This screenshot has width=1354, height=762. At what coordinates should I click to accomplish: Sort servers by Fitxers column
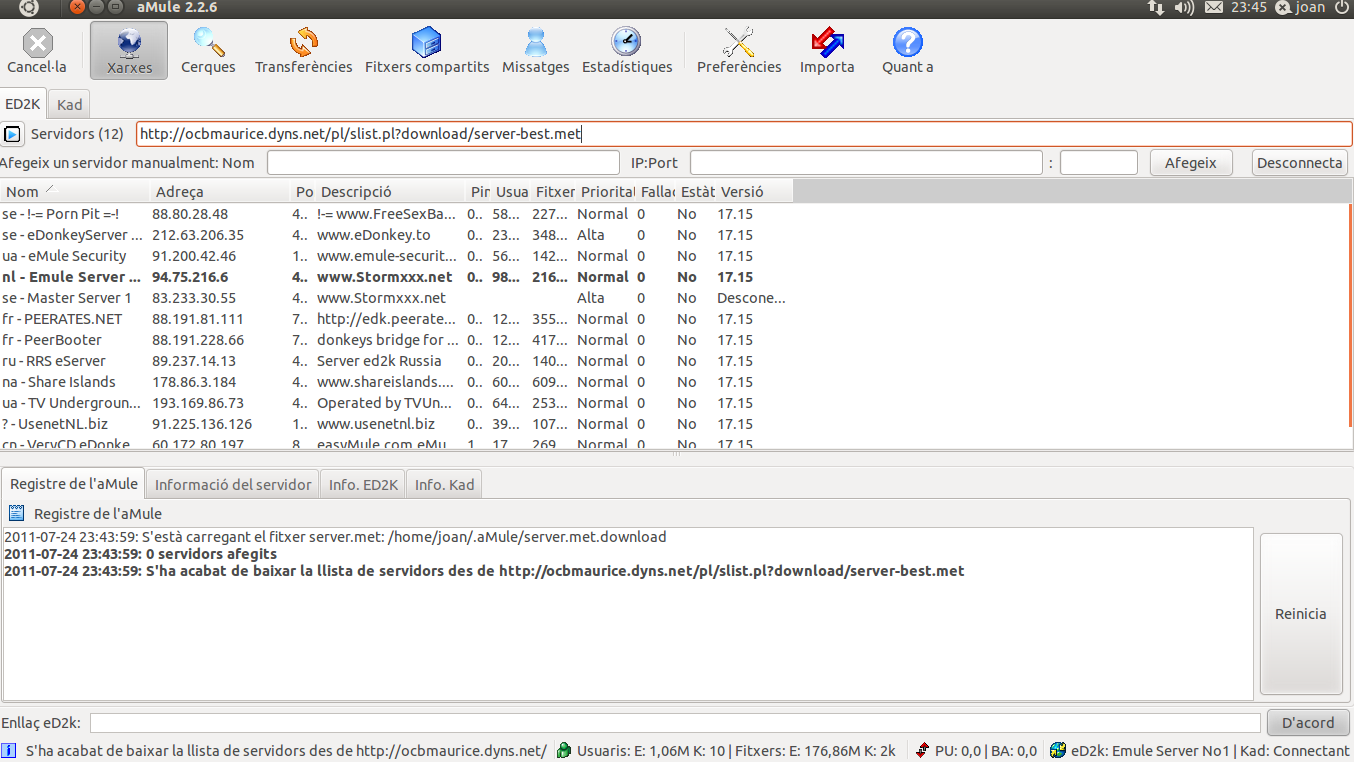click(x=554, y=191)
